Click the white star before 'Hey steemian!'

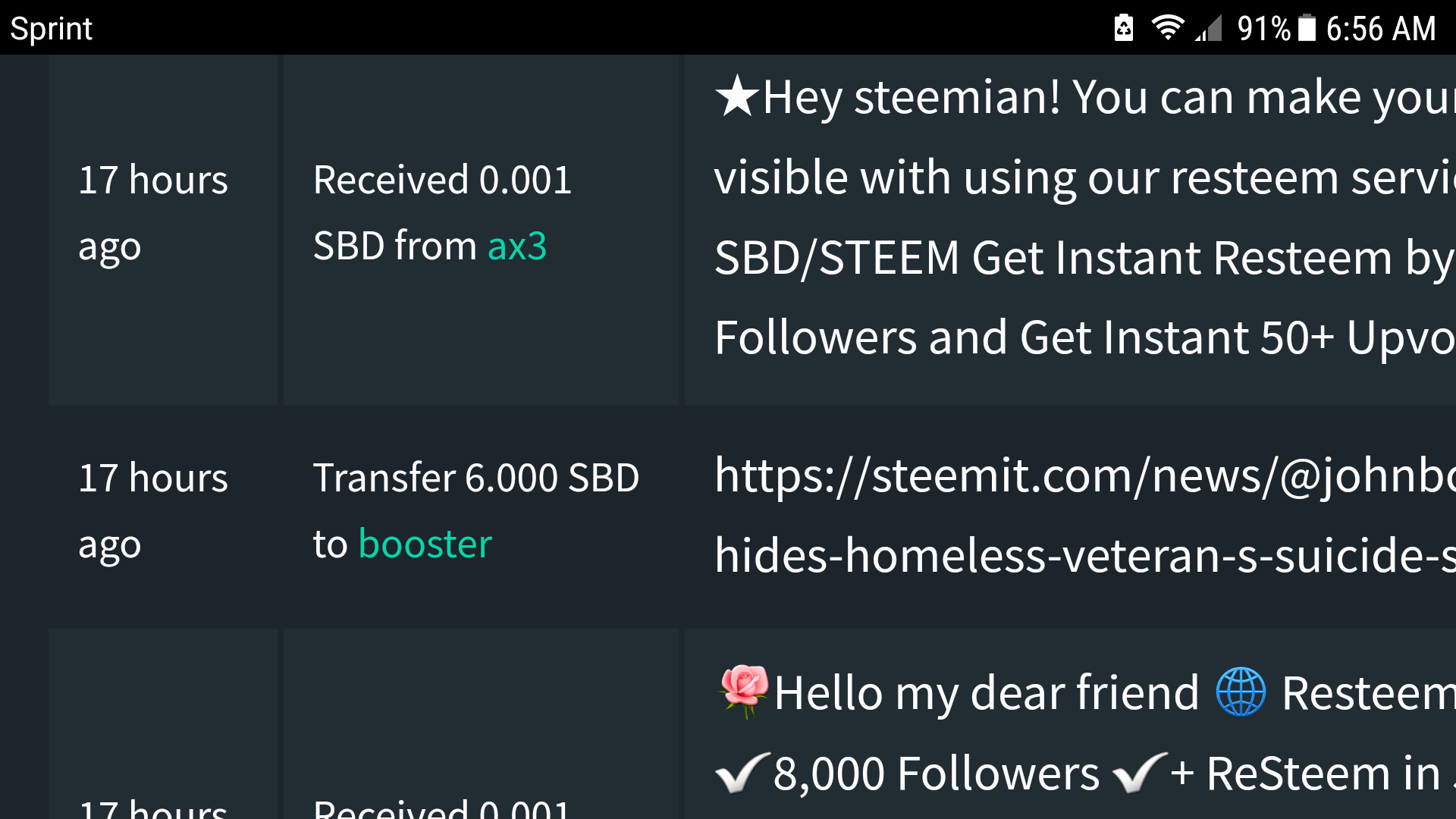tap(736, 96)
